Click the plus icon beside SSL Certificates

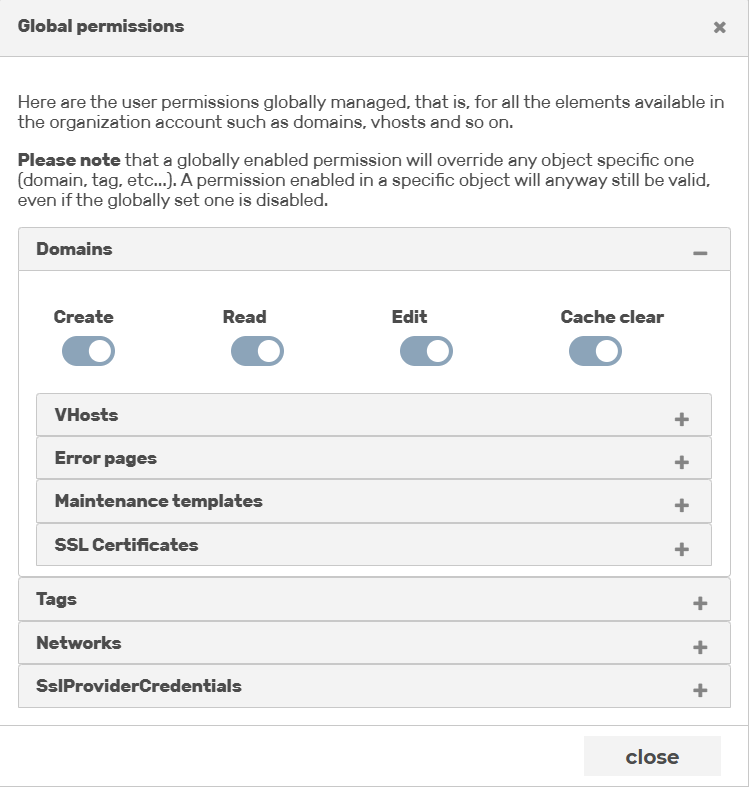tap(681, 549)
